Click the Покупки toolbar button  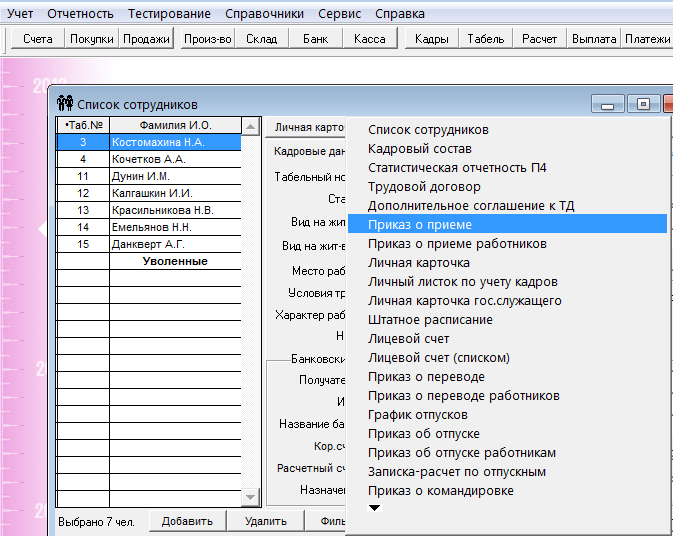coord(91,39)
